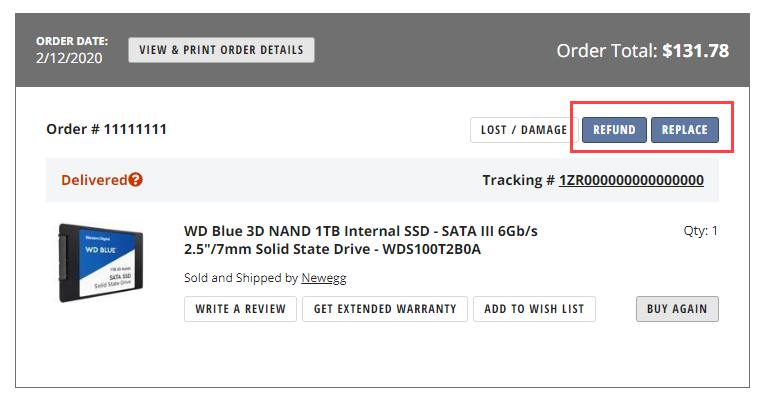Click the Replace button

[x=684, y=130]
